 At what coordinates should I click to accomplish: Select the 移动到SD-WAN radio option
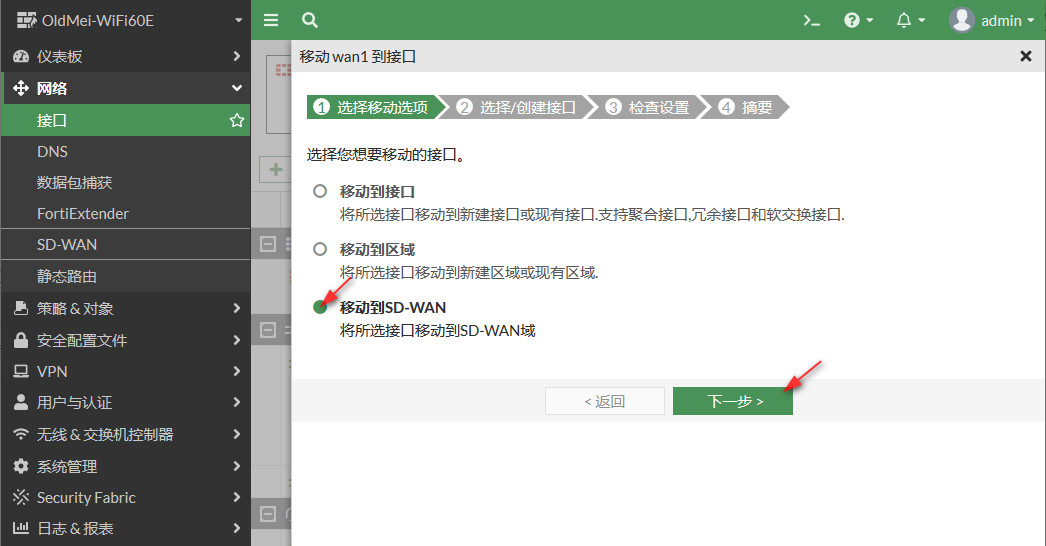(320, 307)
